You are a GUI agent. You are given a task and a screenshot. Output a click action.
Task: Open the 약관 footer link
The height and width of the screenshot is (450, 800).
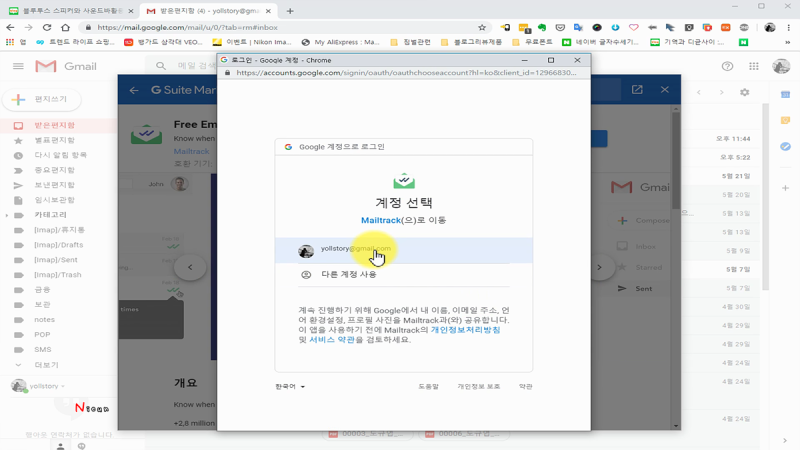point(525,386)
